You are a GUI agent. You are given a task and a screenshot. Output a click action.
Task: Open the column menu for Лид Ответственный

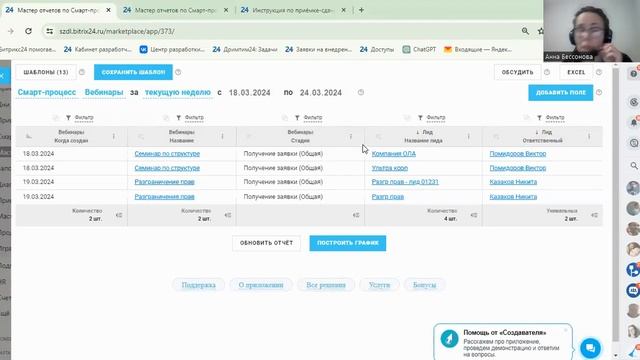[x=589, y=136]
